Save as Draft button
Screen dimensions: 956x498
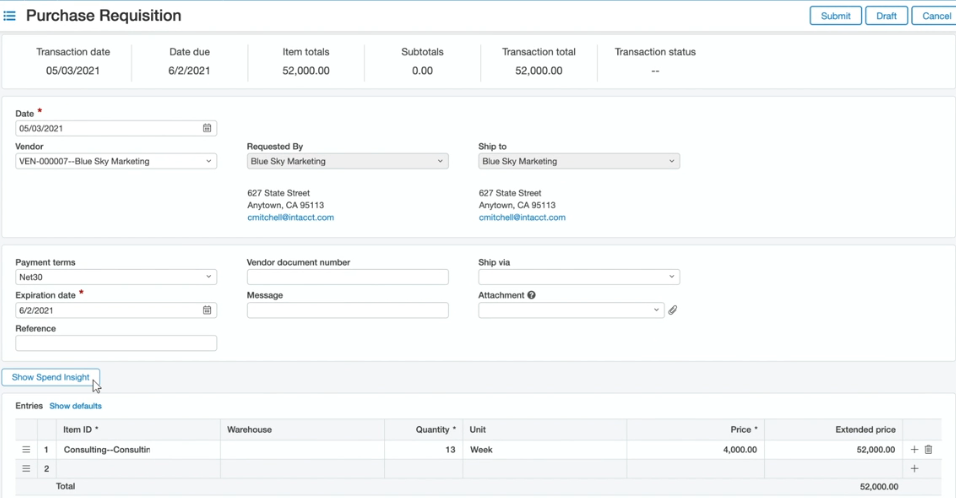pyautogui.click(x=886, y=16)
